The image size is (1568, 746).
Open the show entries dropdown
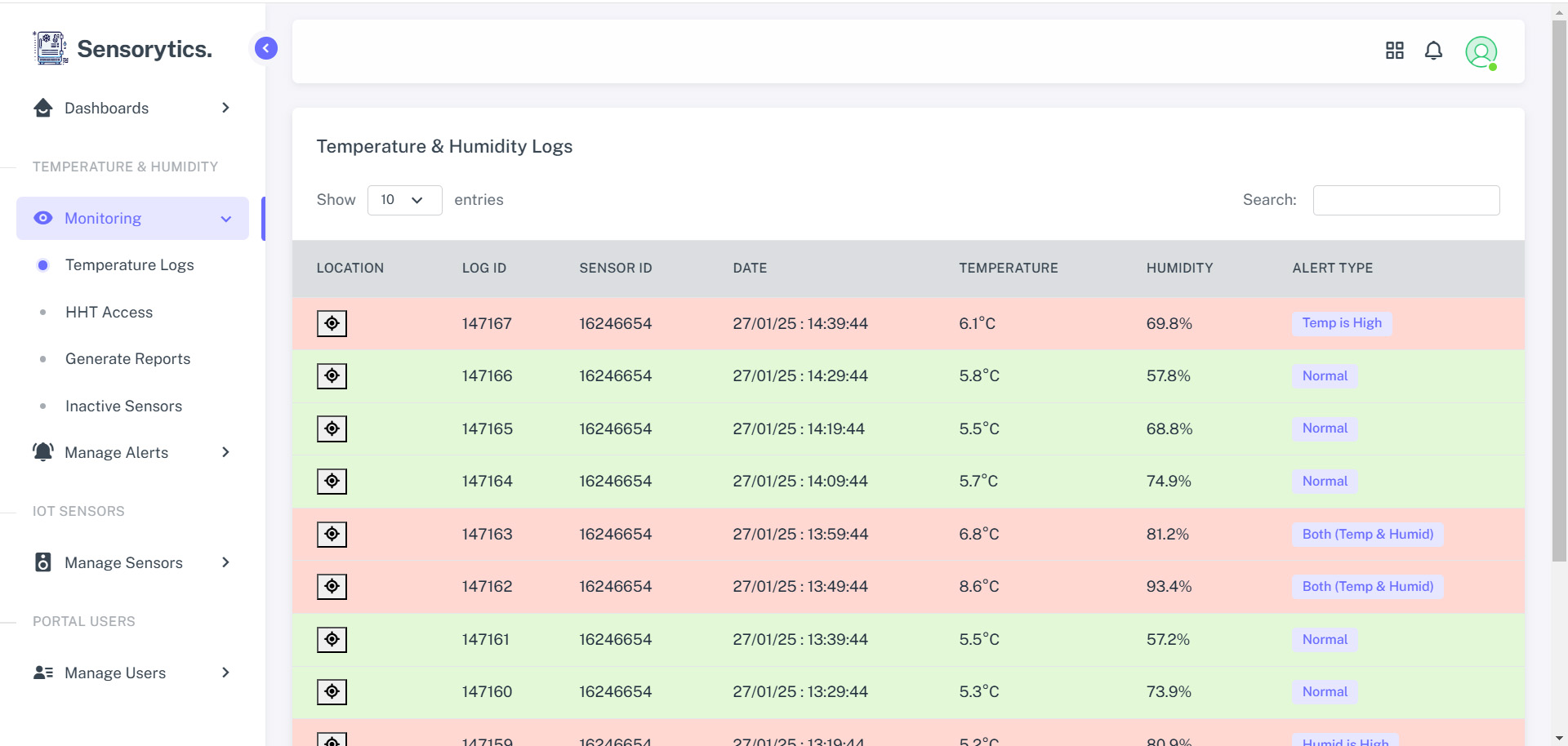click(x=404, y=200)
